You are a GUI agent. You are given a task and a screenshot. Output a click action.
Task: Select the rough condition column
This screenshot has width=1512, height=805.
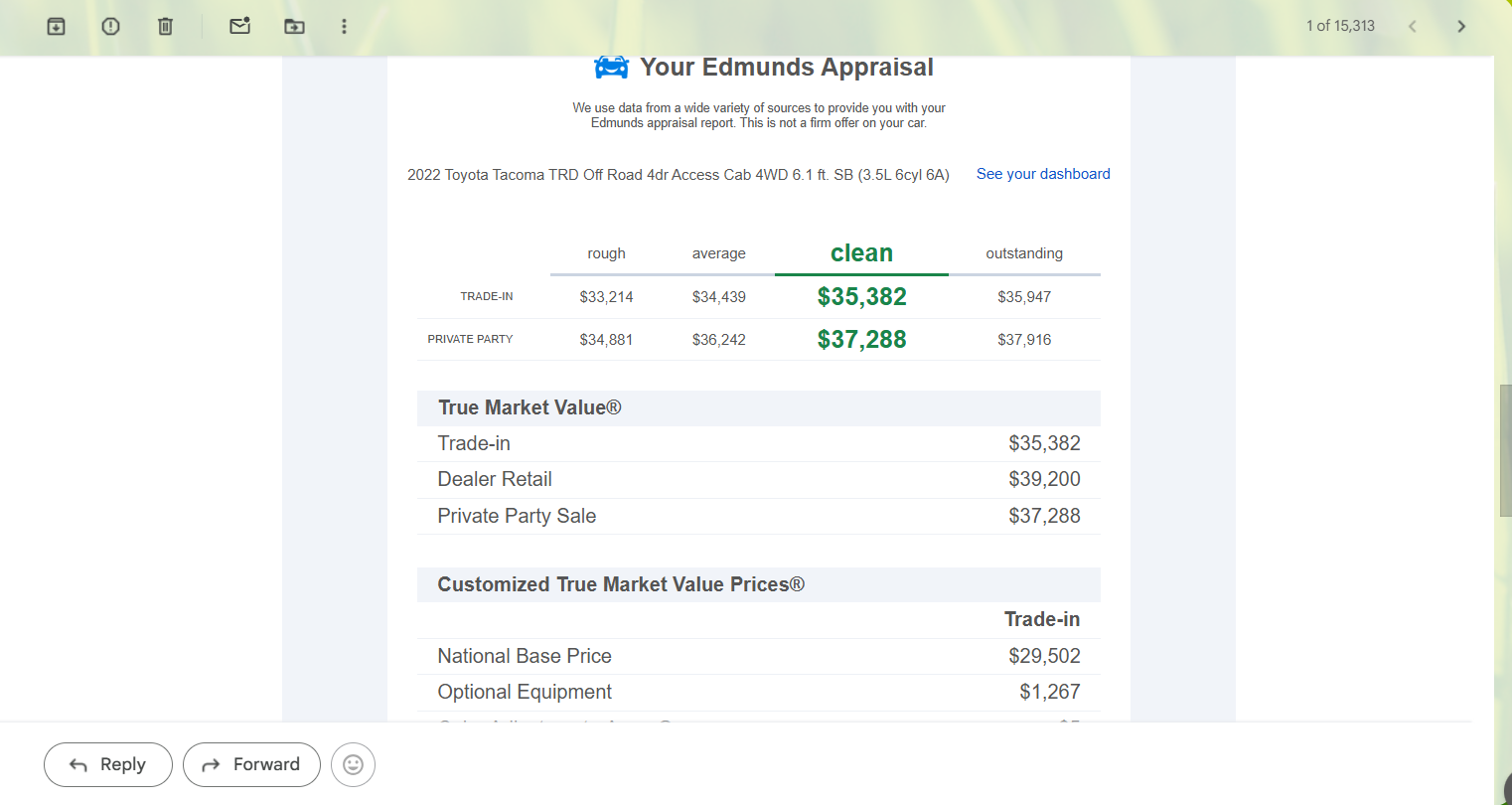pos(606,253)
